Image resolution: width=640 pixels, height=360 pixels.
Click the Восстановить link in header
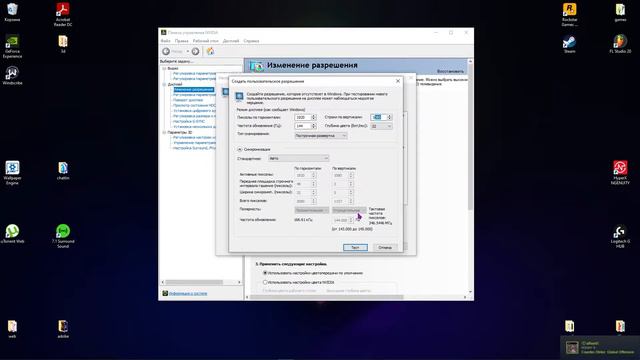[x=450, y=71]
